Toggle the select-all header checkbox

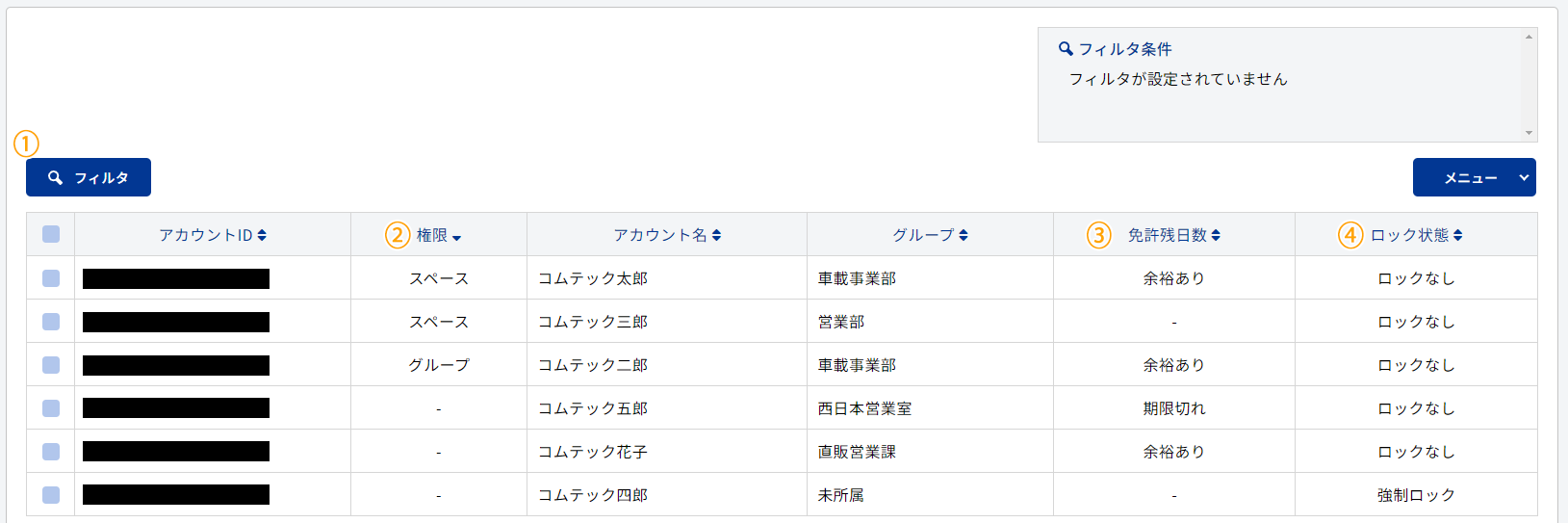[51, 234]
